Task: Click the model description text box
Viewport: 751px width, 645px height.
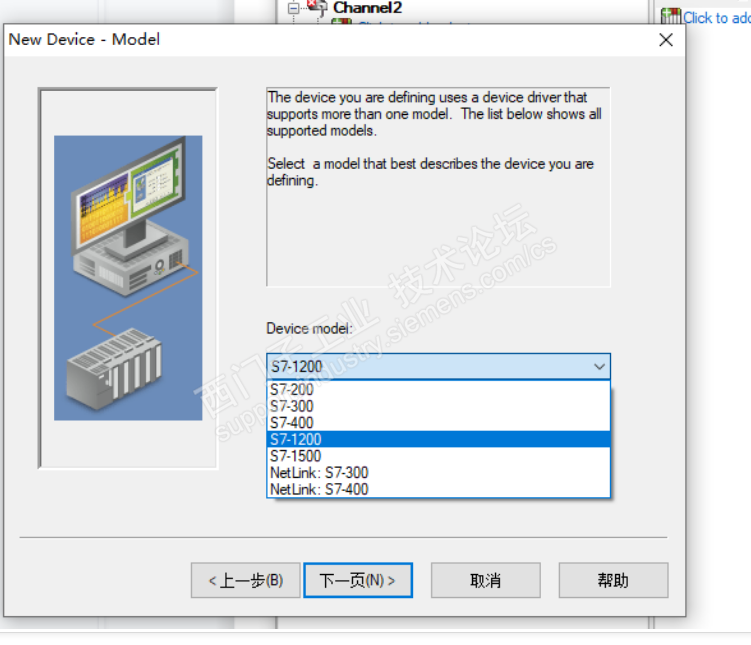Action: pos(438,187)
